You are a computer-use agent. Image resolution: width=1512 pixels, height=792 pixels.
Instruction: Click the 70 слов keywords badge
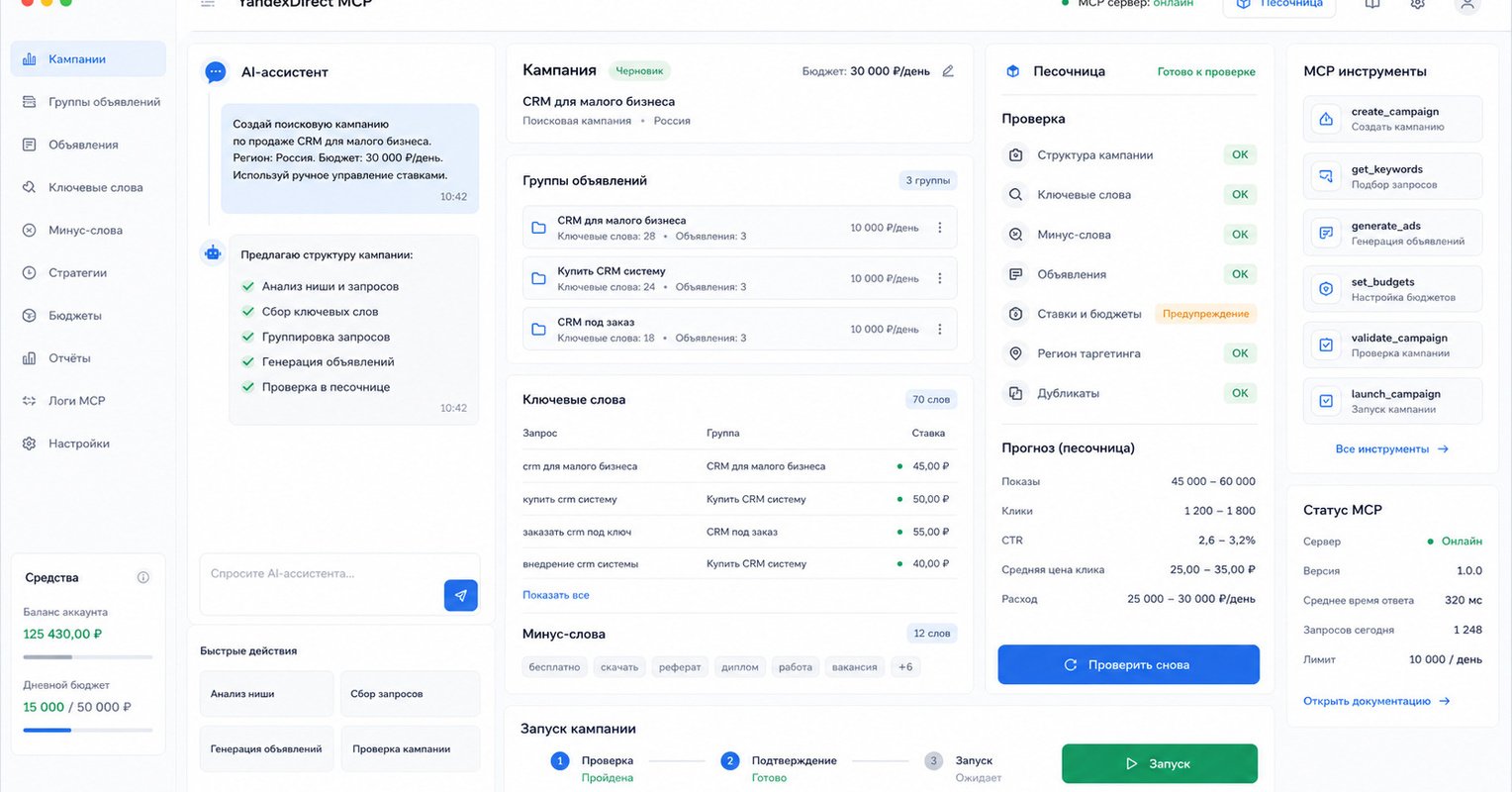pos(931,400)
